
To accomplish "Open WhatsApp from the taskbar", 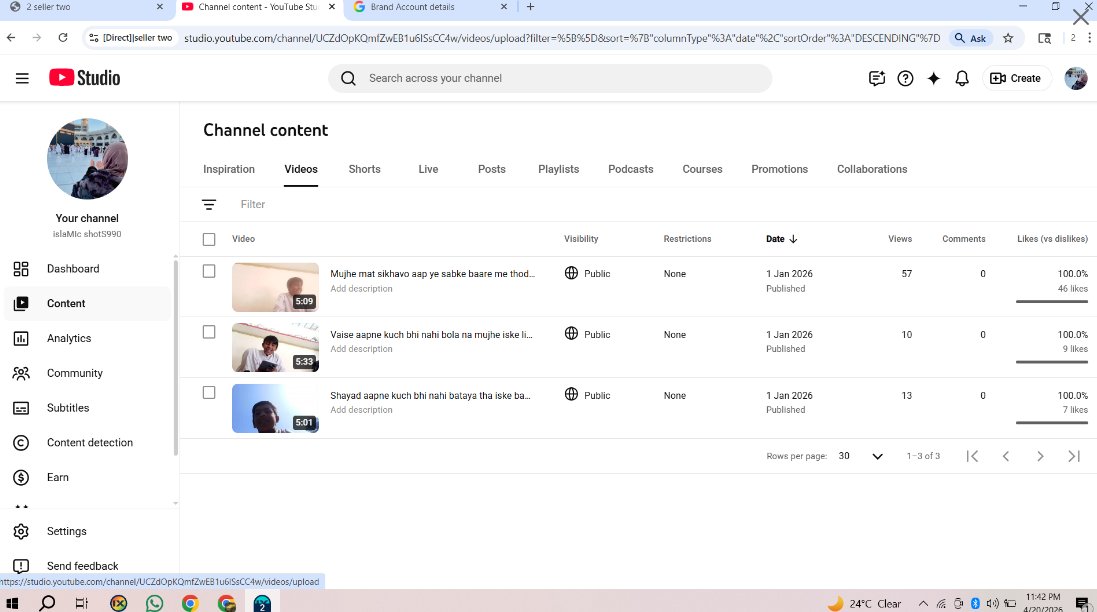I will (154, 603).
